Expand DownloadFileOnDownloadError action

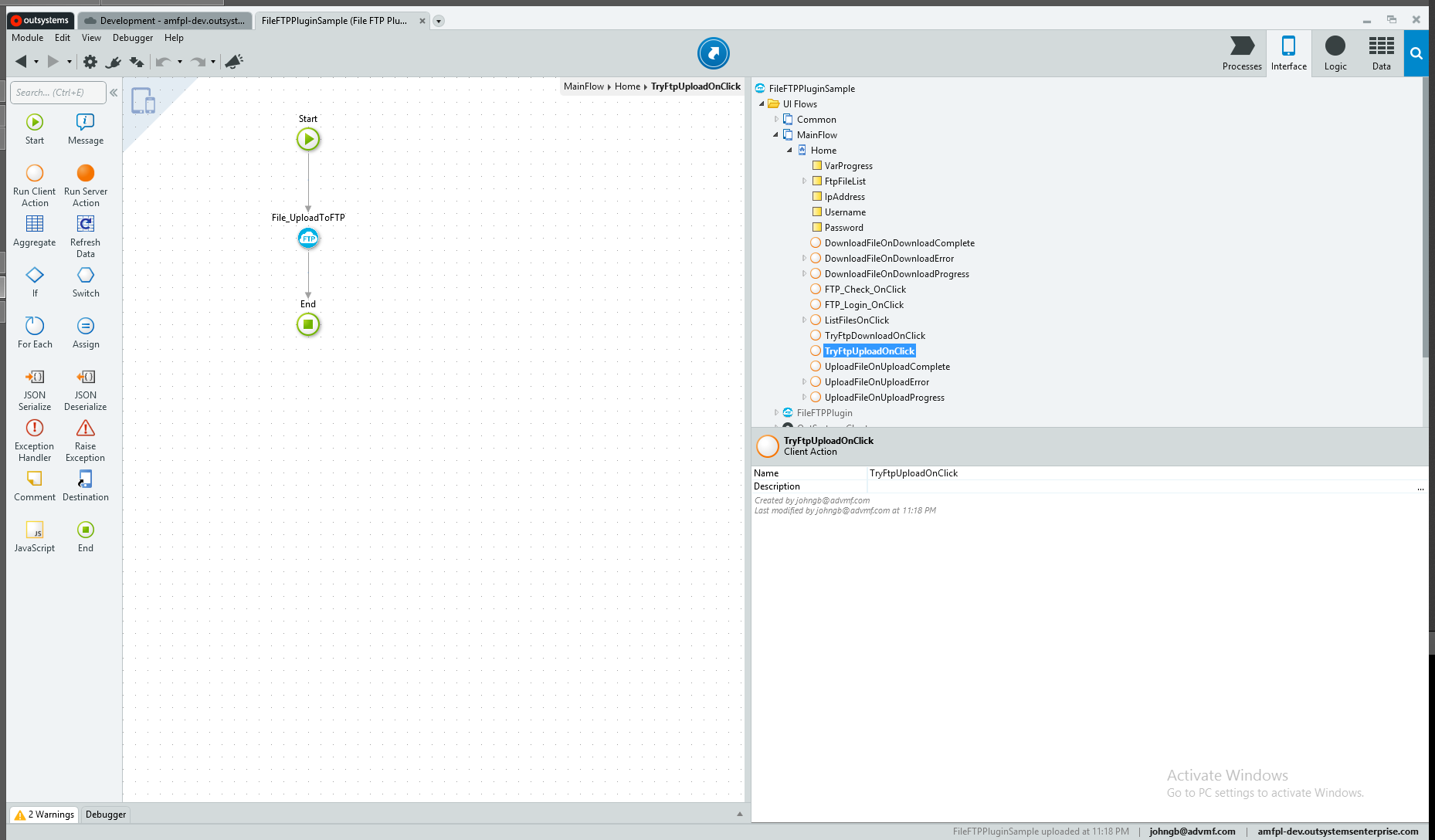click(x=803, y=259)
